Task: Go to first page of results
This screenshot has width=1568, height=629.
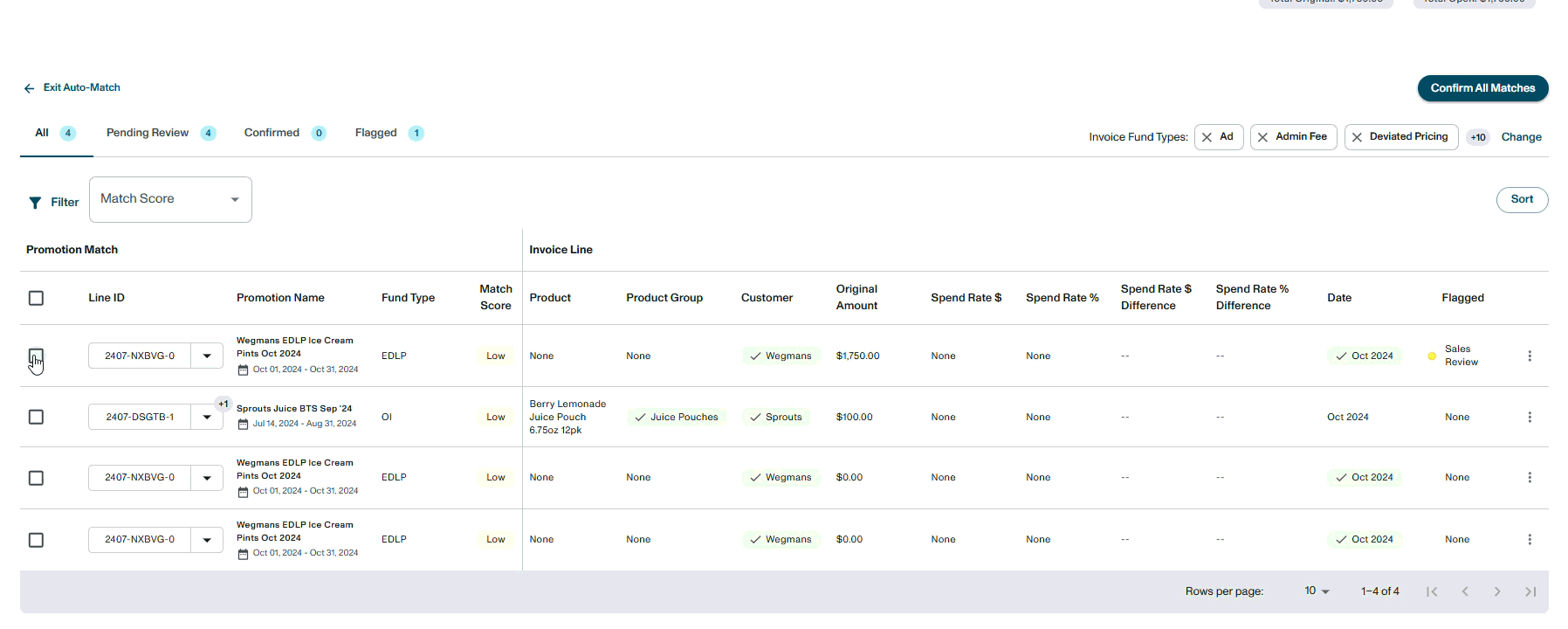Action: (1432, 591)
